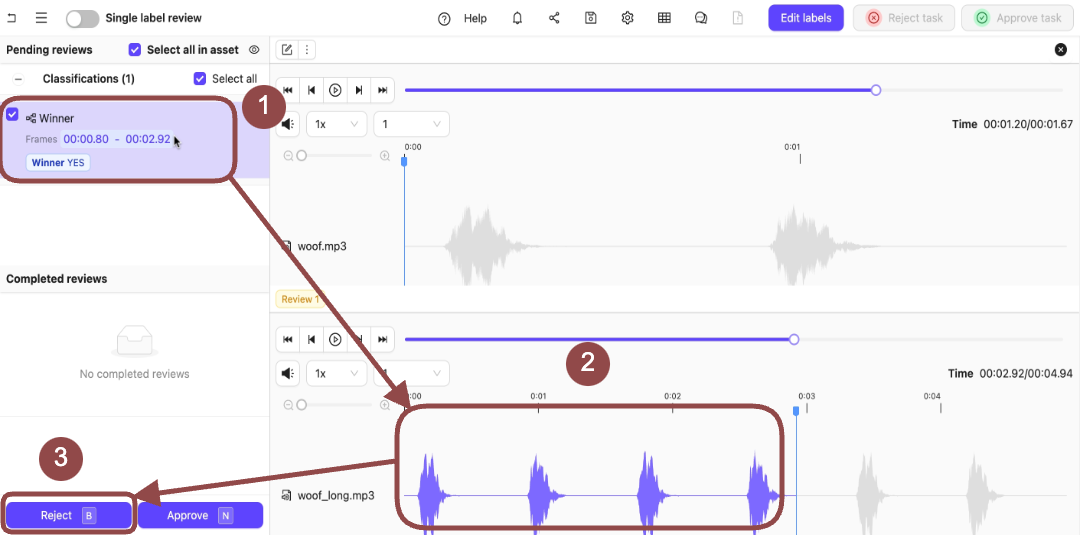The width and height of the screenshot is (1080, 535).
Task: Zoom out the woof.mp3 timeline
Action: tap(289, 156)
